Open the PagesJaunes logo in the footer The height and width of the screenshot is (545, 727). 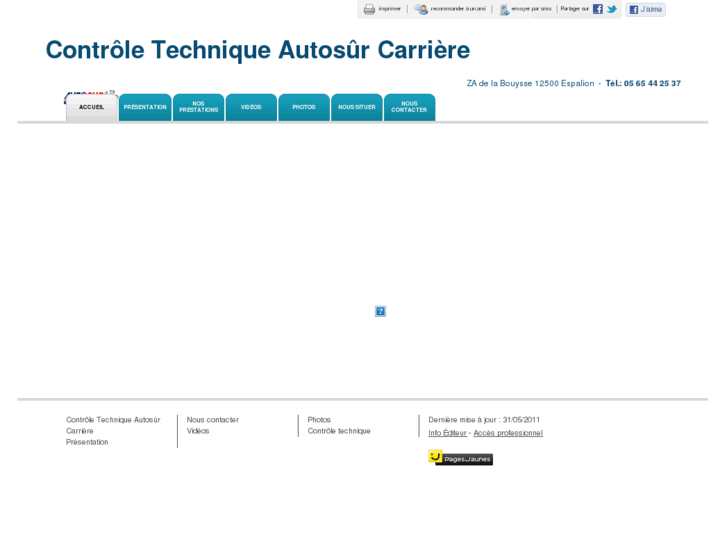(x=460, y=458)
